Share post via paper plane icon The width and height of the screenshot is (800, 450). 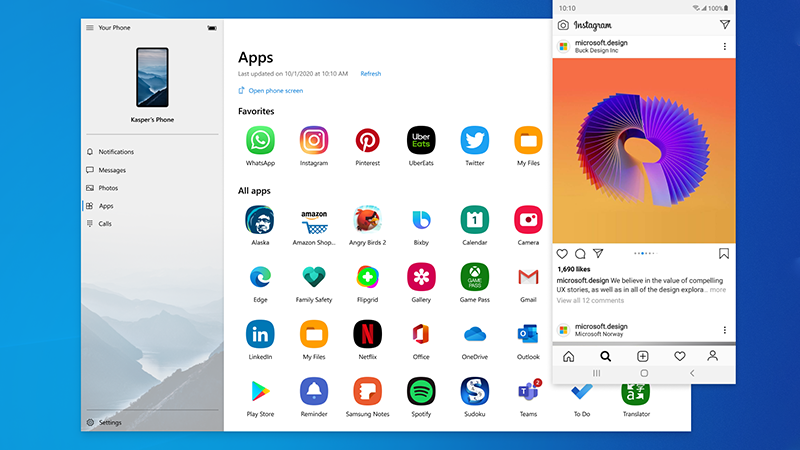(x=598, y=253)
